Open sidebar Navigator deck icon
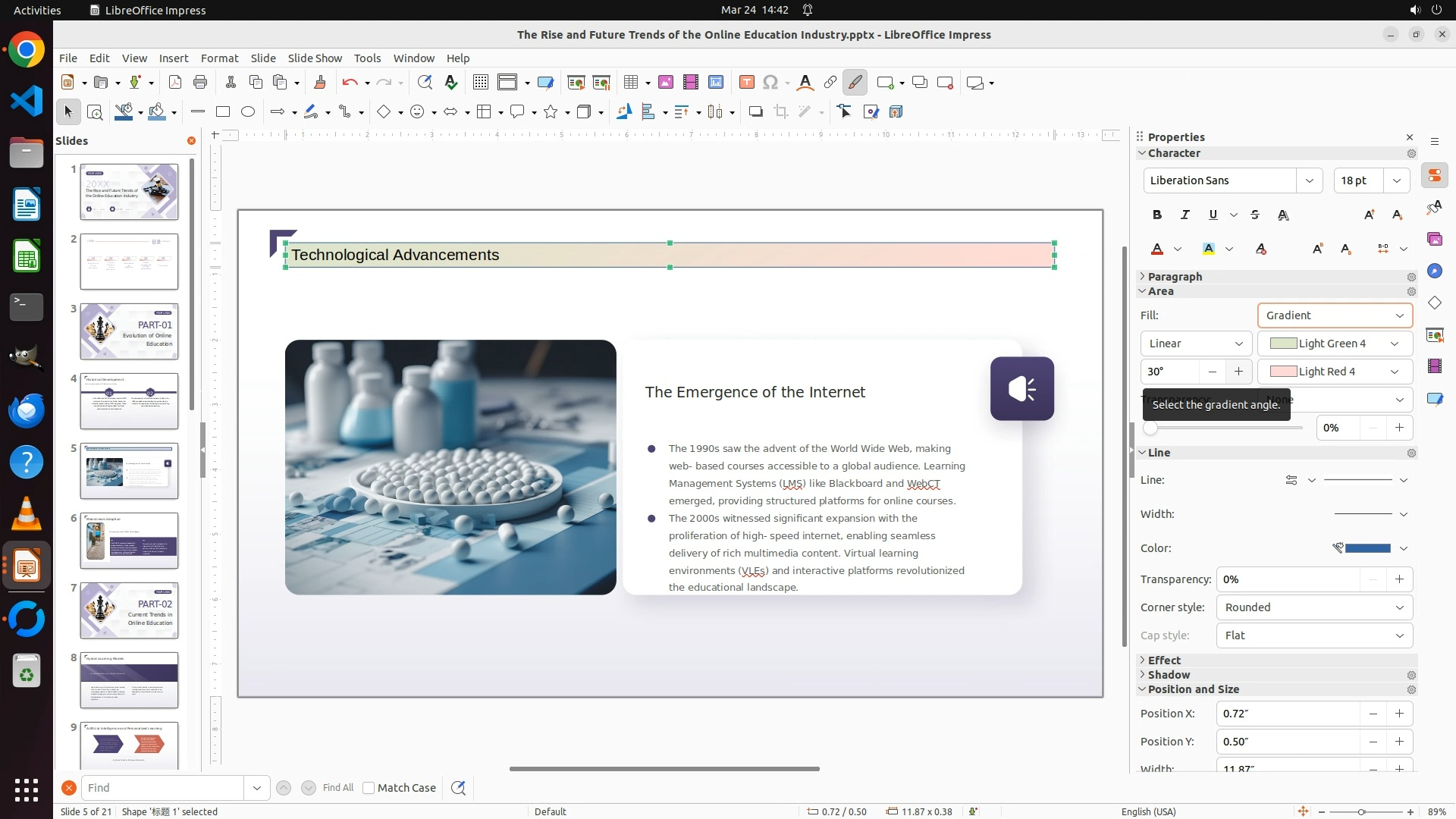The width and height of the screenshot is (1456, 819). point(1434,271)
